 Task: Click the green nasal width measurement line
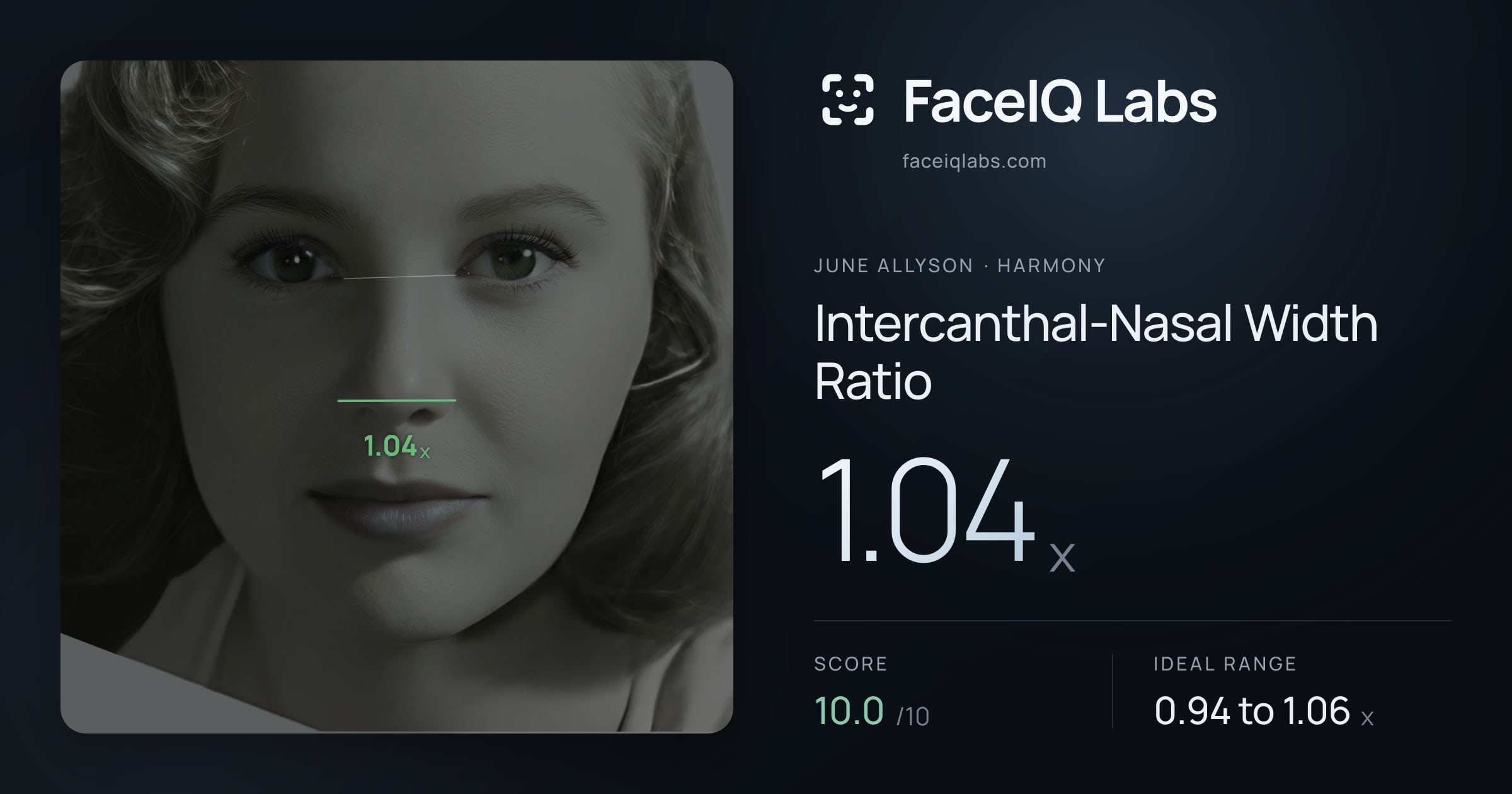(397, 400)
